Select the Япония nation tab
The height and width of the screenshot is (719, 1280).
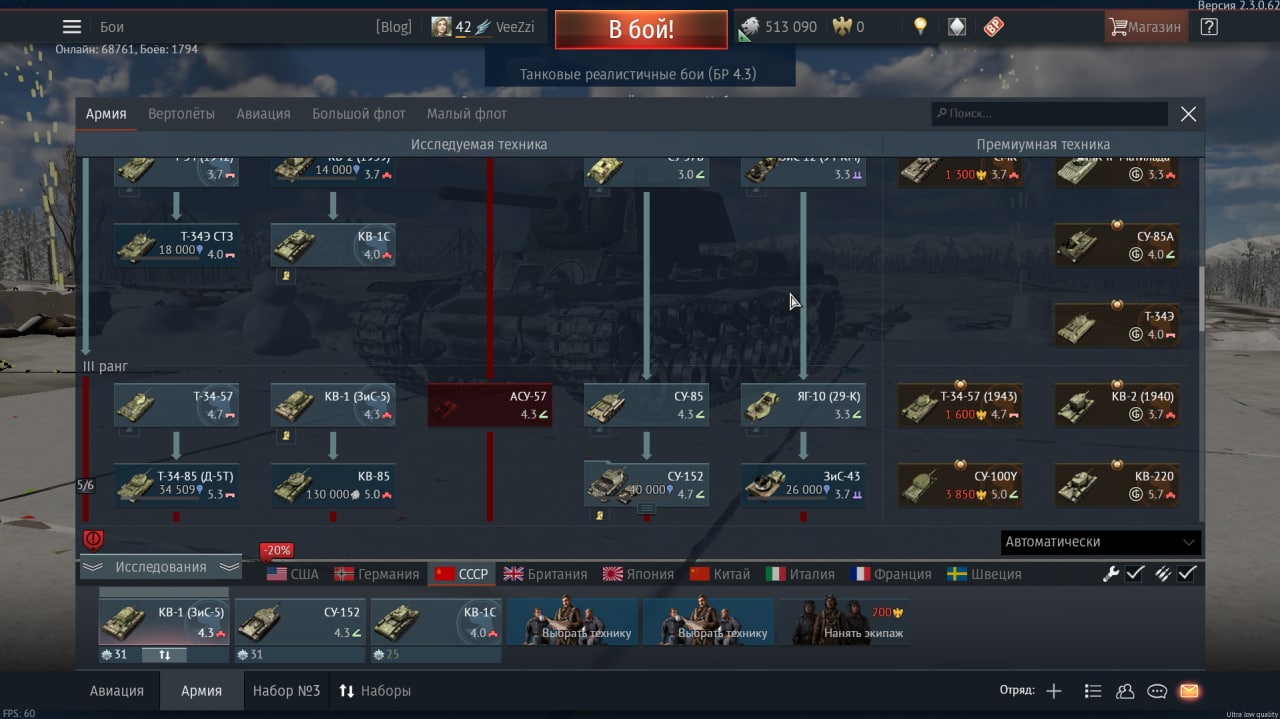pos(638,574)
